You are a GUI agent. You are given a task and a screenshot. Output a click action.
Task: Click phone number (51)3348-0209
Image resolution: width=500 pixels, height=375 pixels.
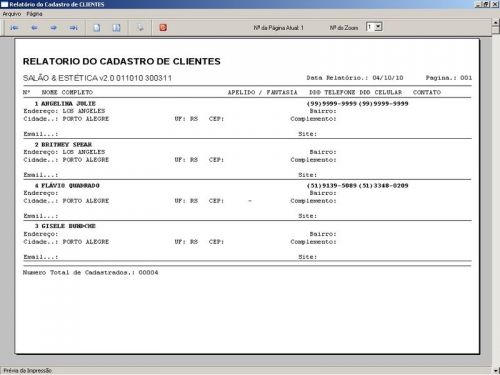point(383,186)
